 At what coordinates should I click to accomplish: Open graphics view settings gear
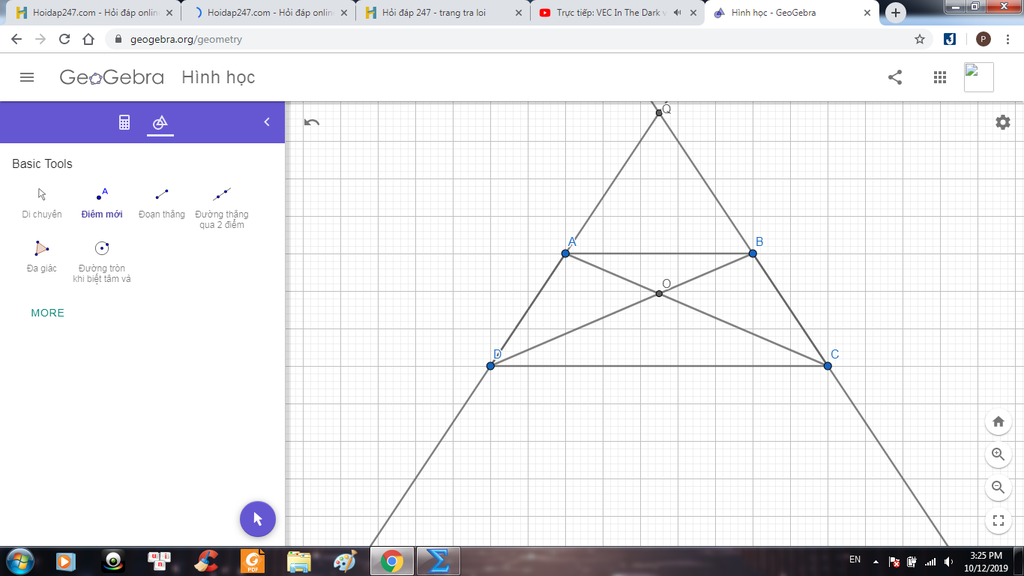coord(1002,122)
